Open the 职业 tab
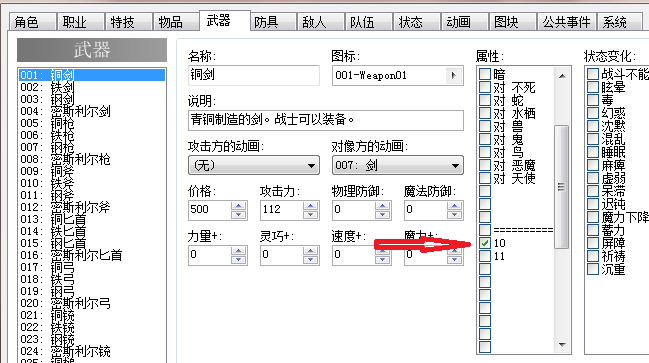 (80, 22)
